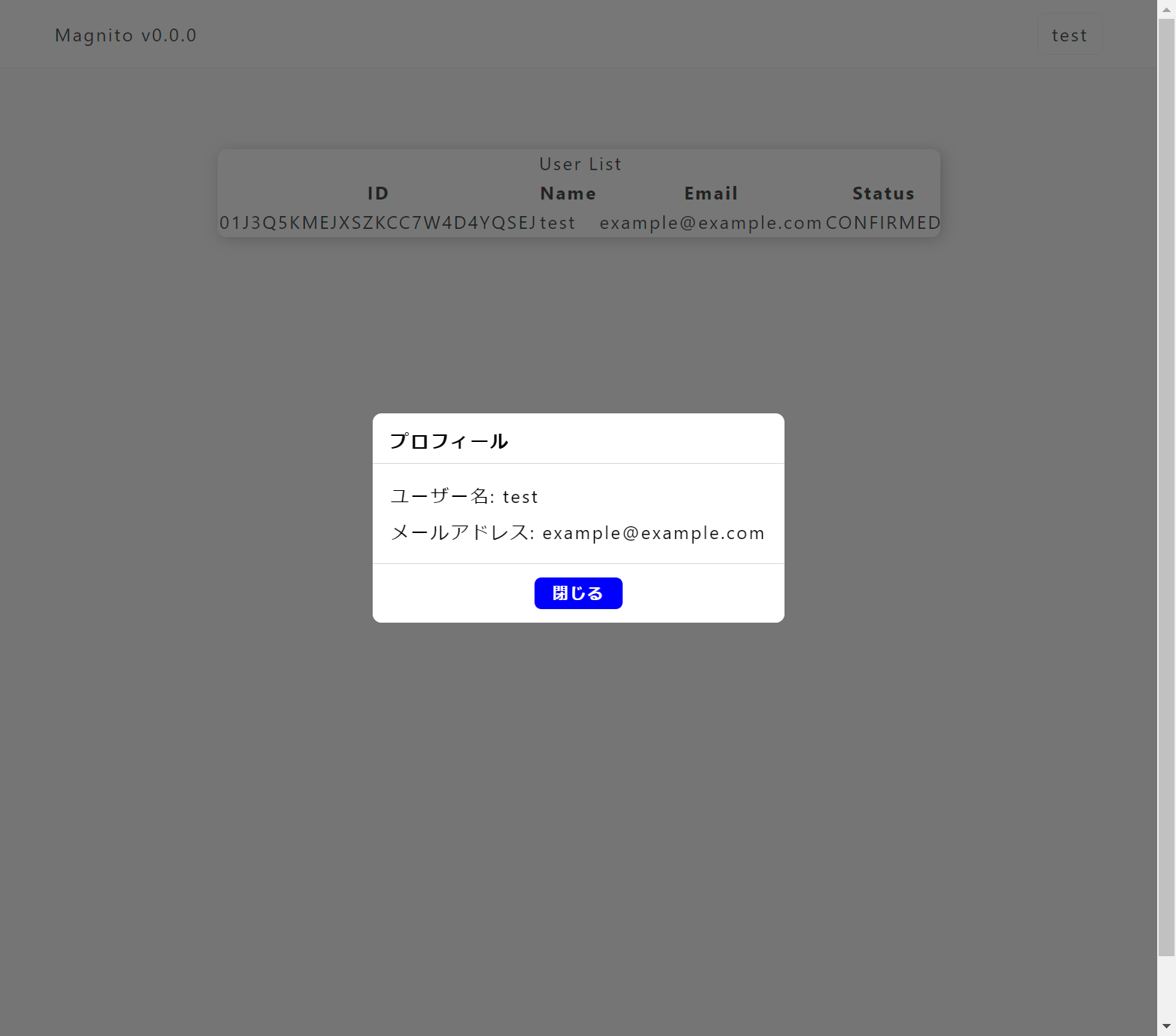Screen dimensions: 1176x1036
Task: Click the Status column header
Action: (x=882, y=193)
